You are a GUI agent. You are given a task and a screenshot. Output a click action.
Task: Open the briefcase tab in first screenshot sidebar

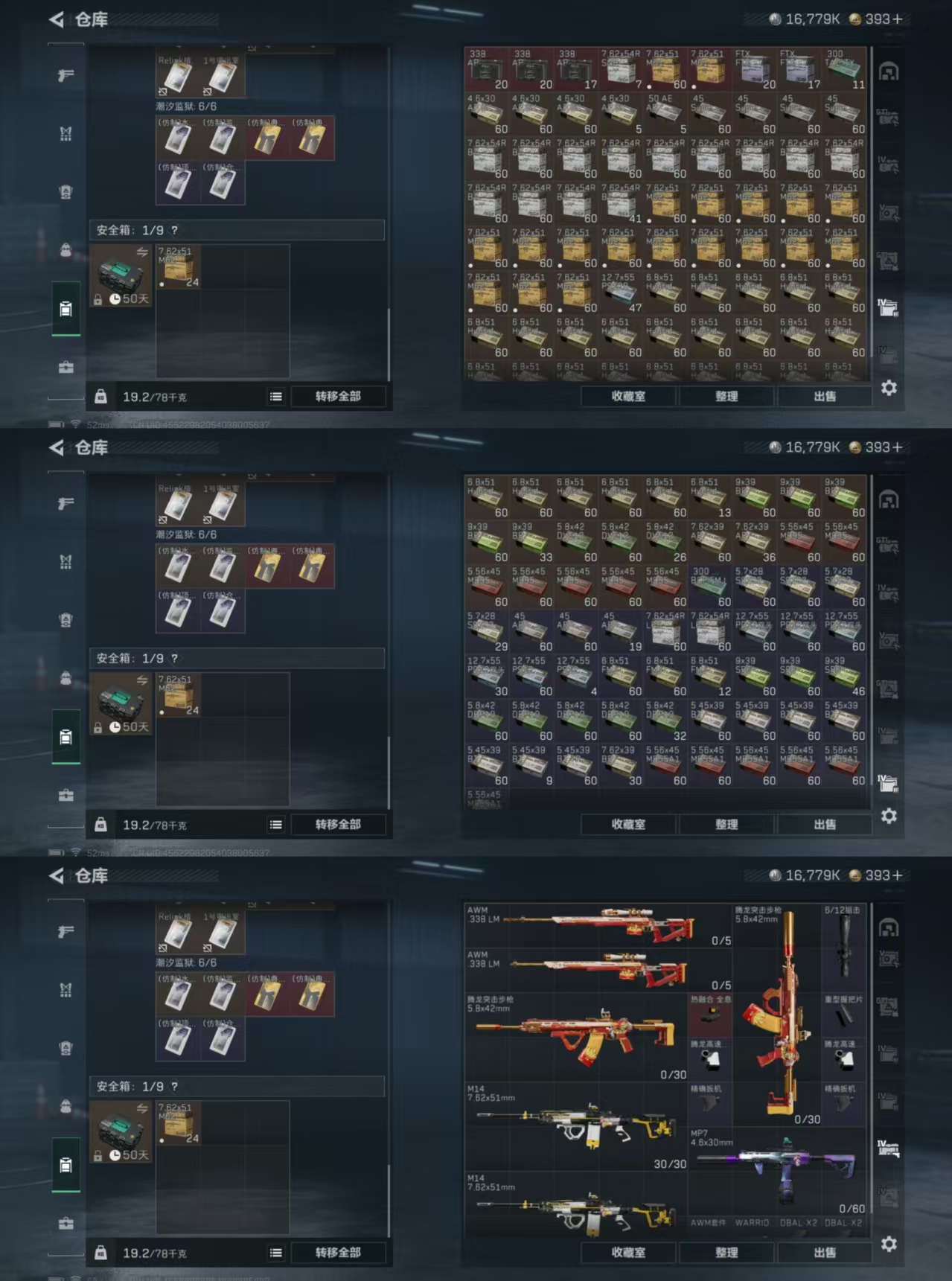66,367
